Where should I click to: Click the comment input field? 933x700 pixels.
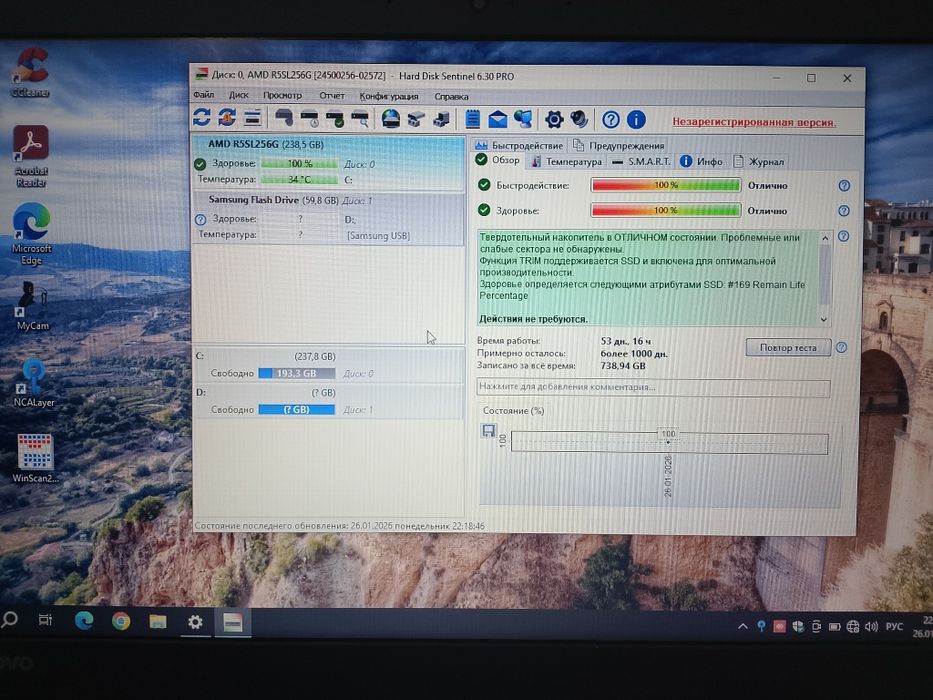(653, 388)
